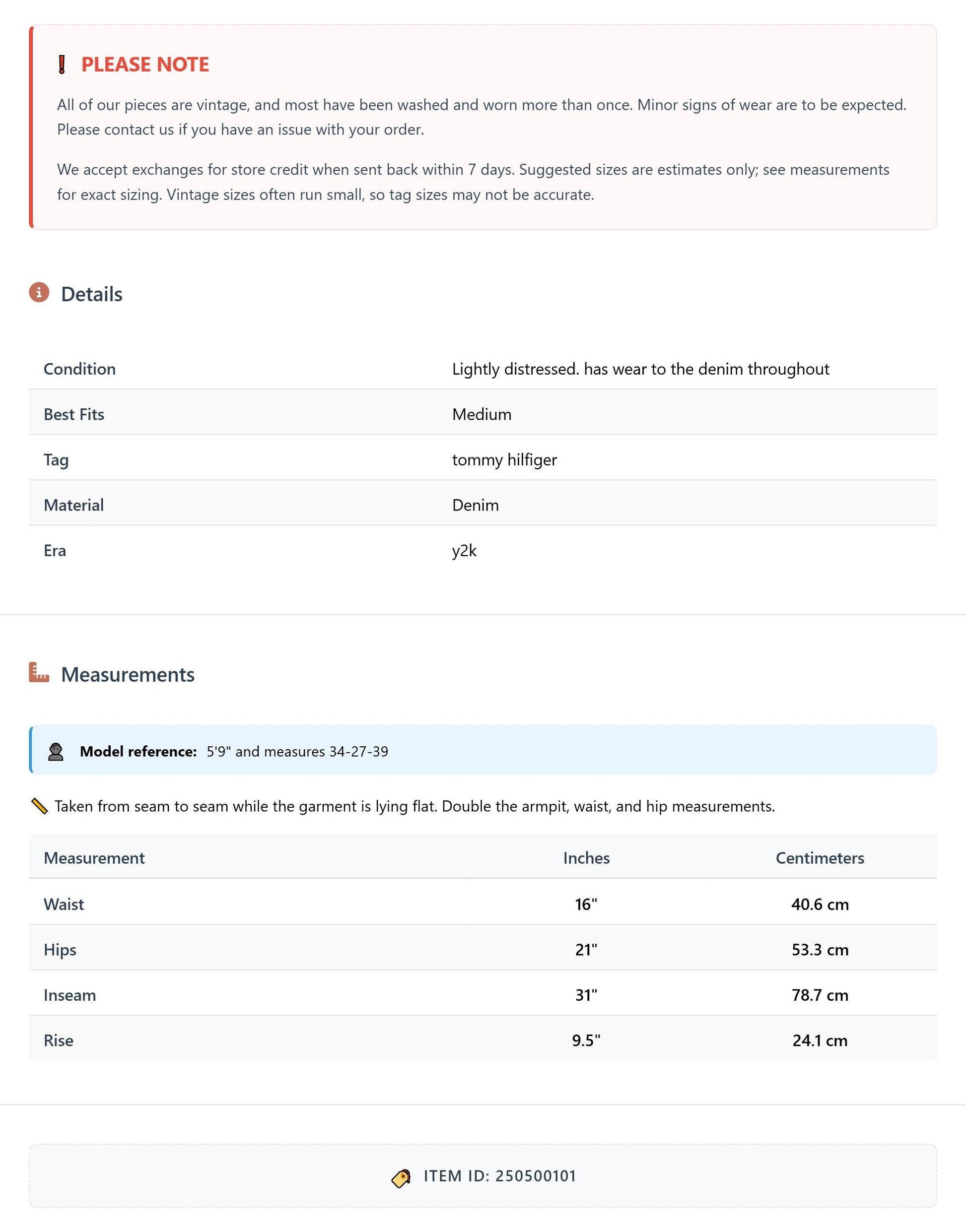The width and height of the screenshot is (966, 1232).
Task: Select the Best Fits Medium value
Action: pyautogui.click(x=482, y=414)
